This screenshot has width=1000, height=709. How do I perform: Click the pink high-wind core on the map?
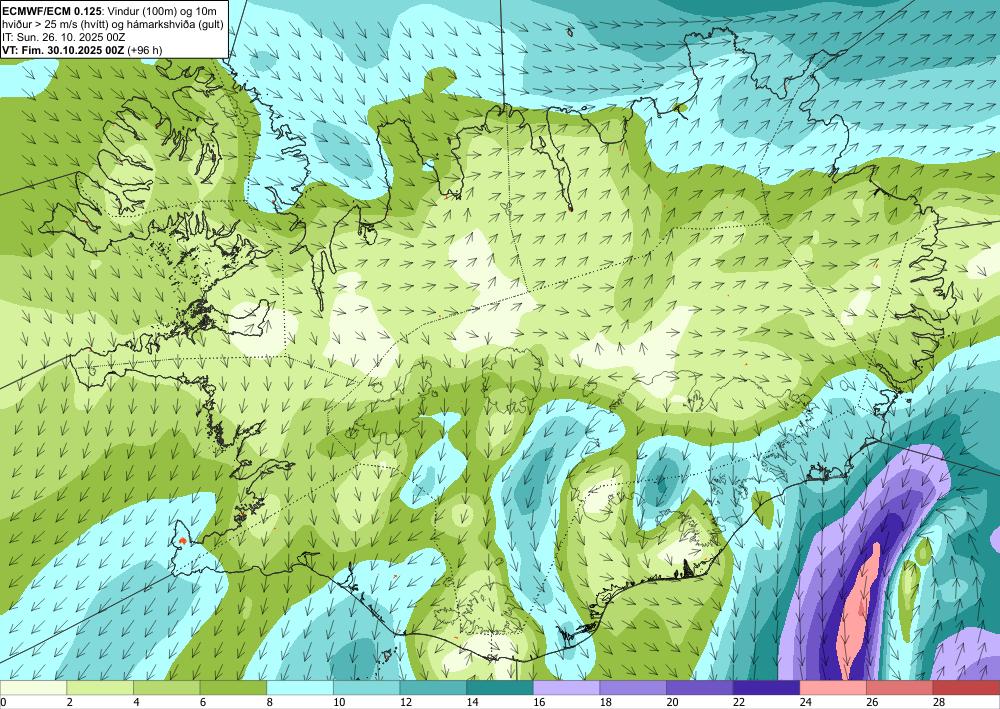858,612
